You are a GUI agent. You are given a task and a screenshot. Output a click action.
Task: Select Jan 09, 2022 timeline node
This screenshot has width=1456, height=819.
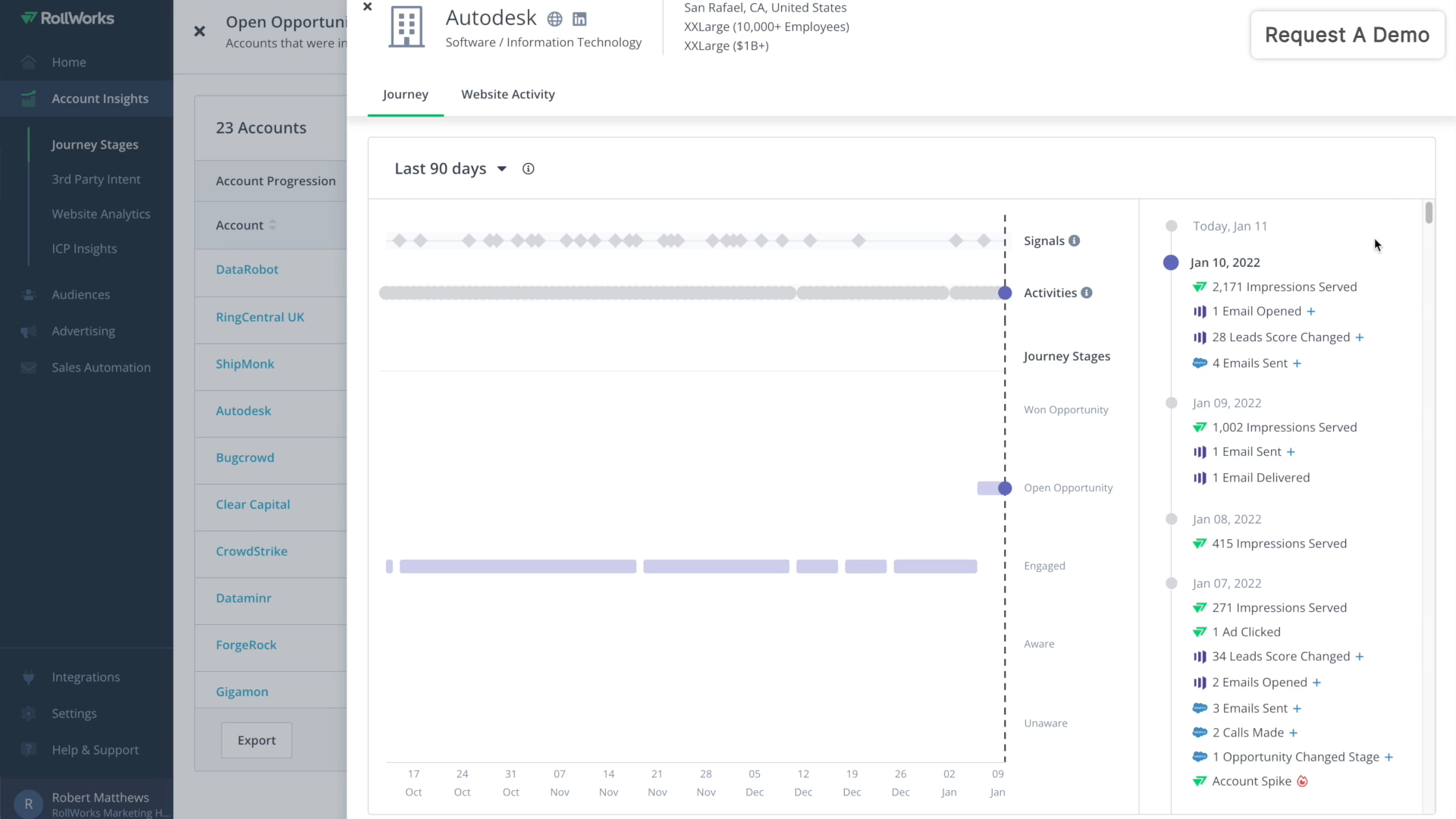click(1172, 403)
